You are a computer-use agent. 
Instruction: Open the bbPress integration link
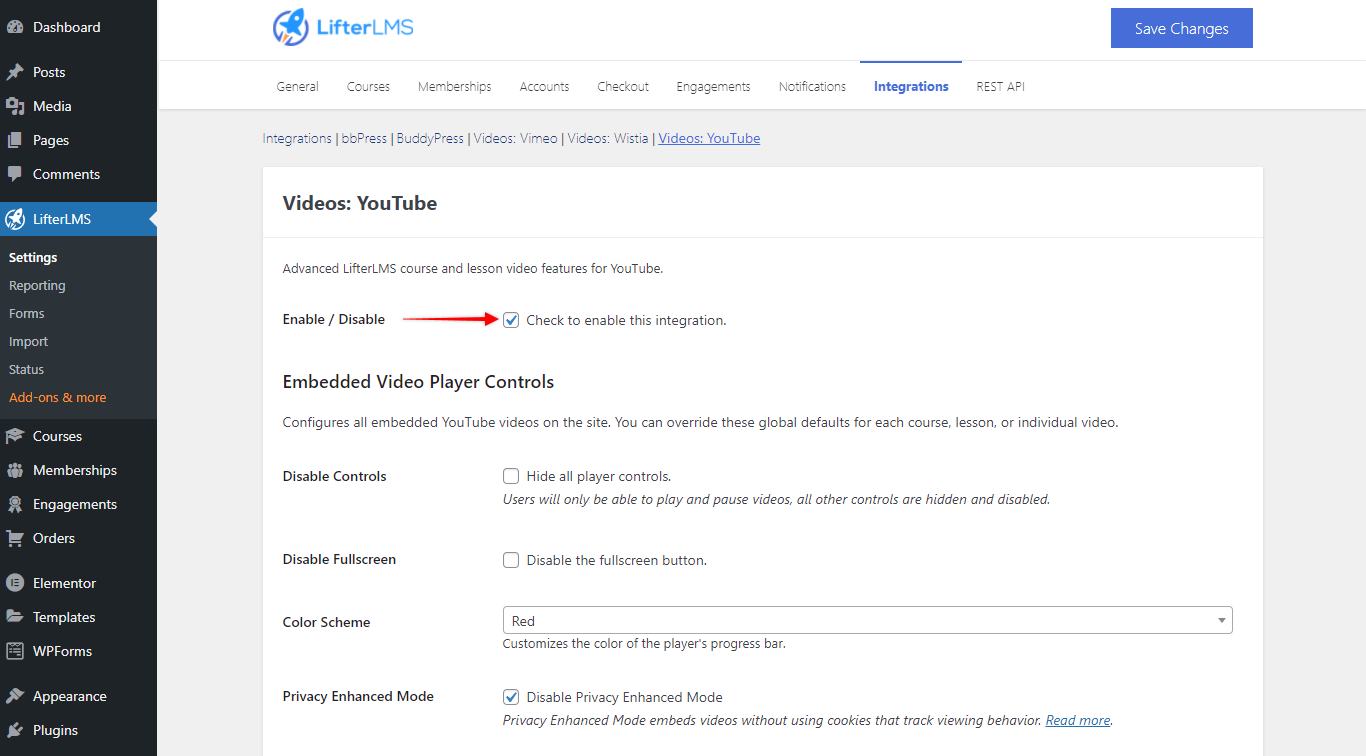(364, 138)
